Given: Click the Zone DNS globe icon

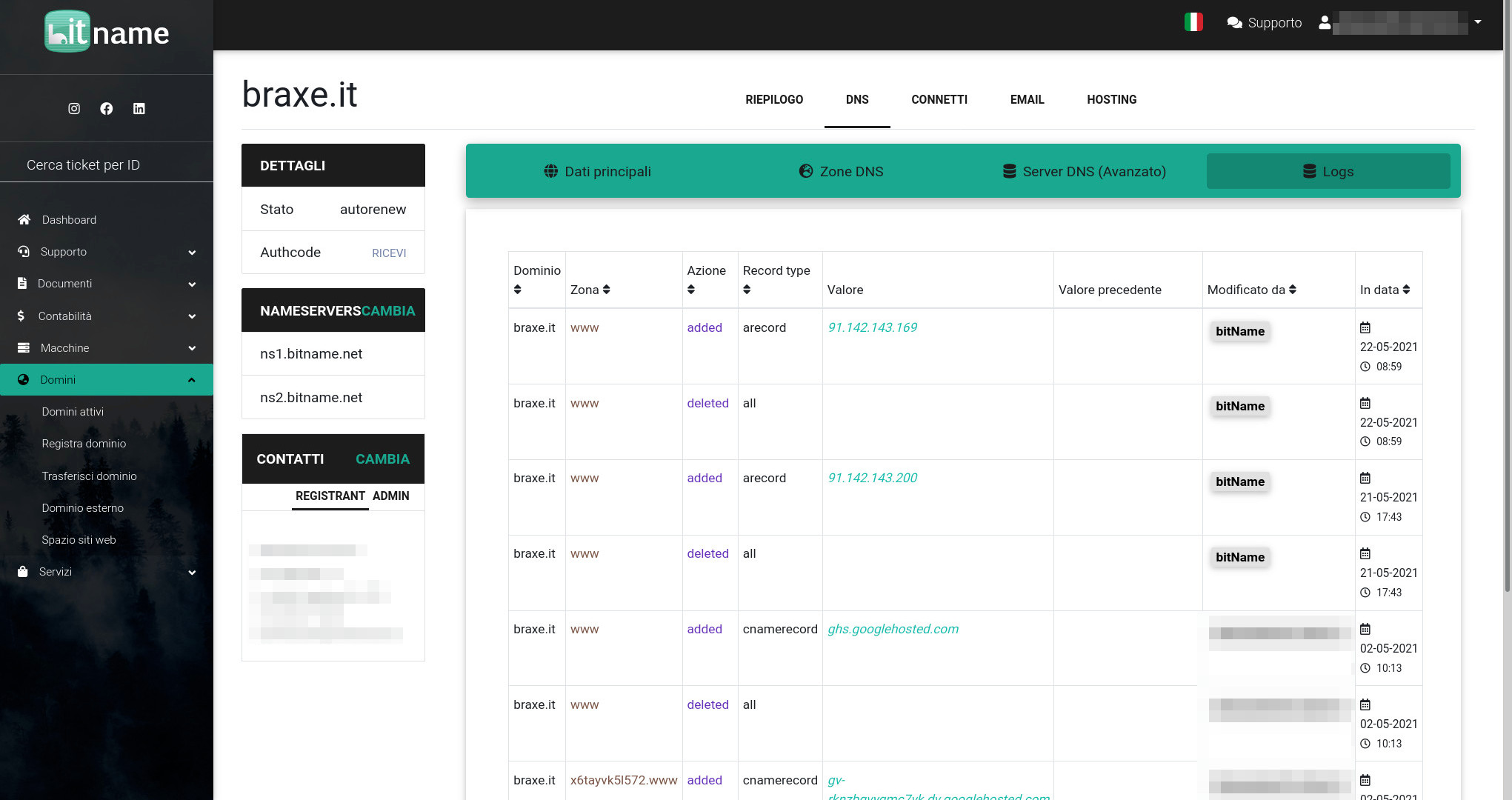Looking at the screenshot, I should click(806, 171).
